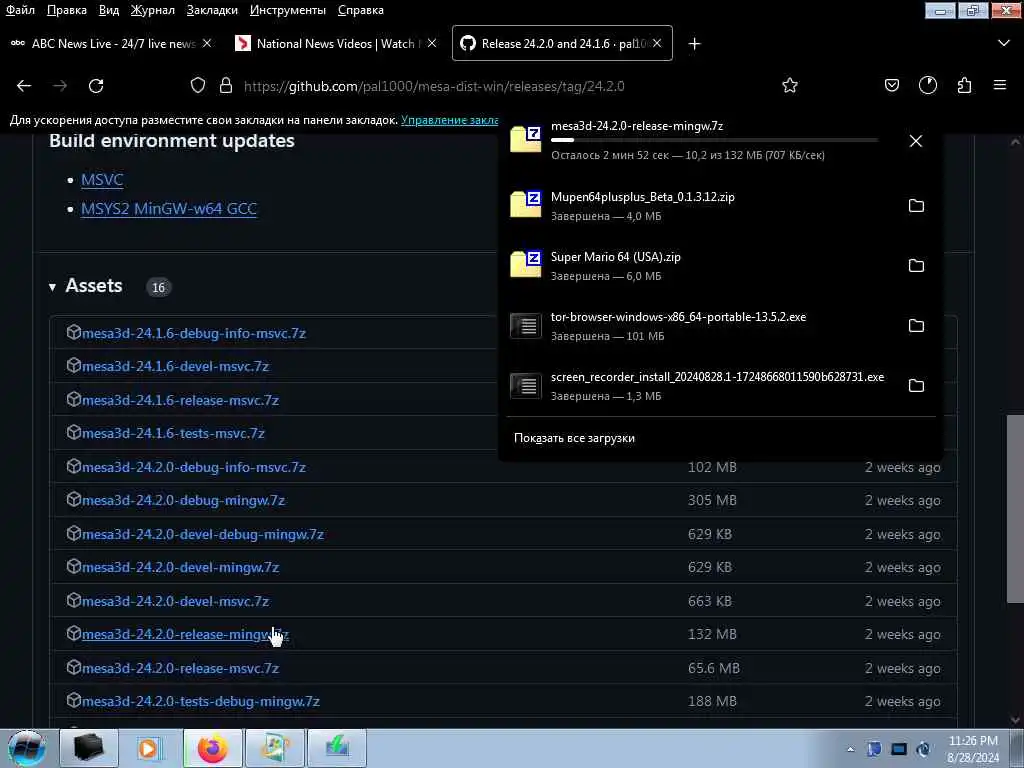Open folder for screen_recorder_install exe download

click(x=916, y=386)
